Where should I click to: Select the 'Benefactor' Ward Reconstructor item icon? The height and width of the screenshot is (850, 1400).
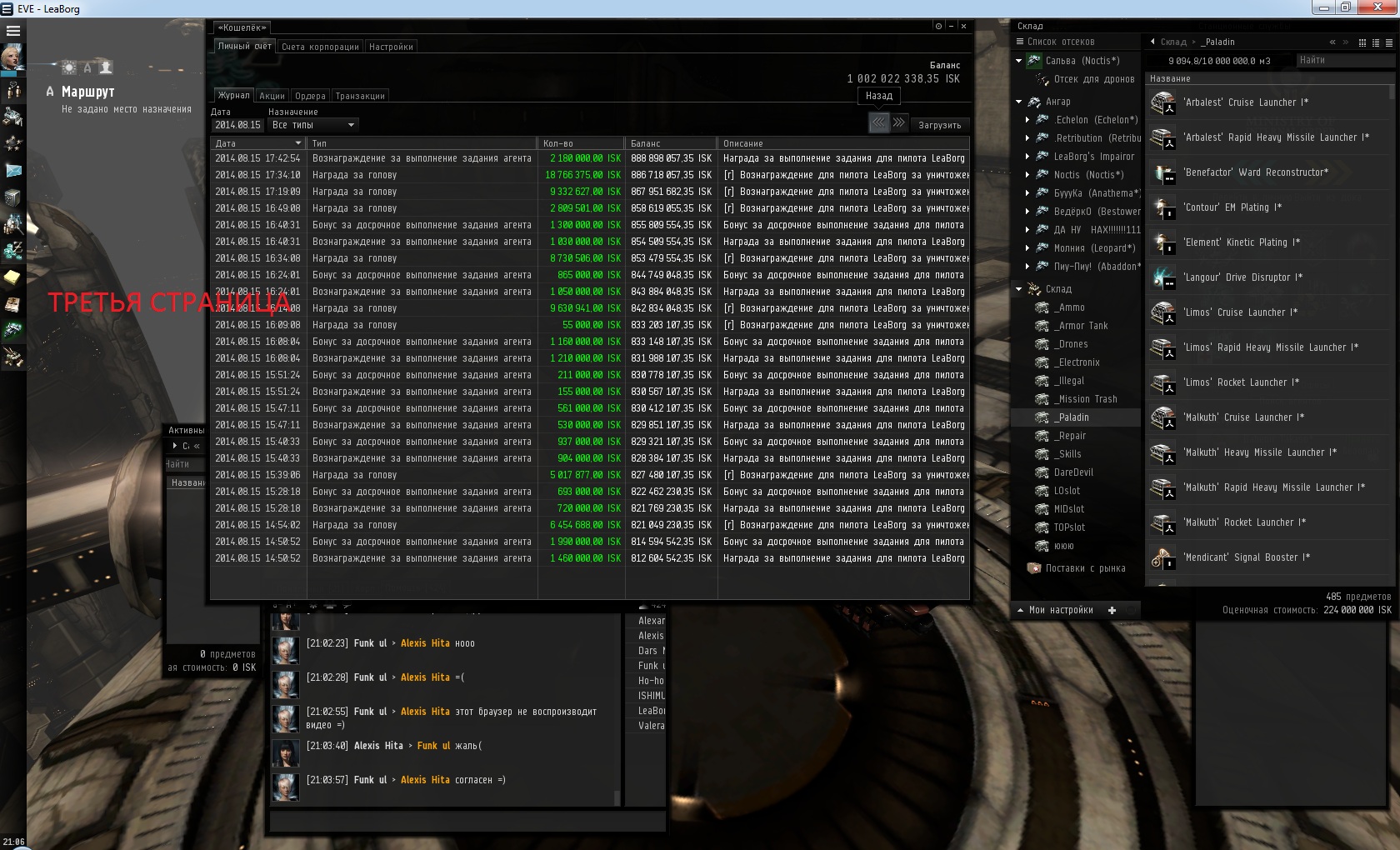tap(1163, 172)
